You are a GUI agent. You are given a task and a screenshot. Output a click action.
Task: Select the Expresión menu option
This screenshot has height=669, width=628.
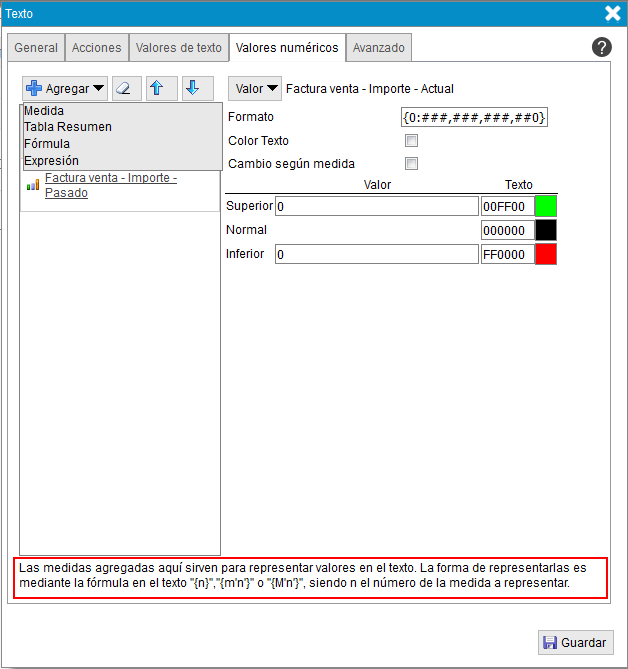(51, 160)
